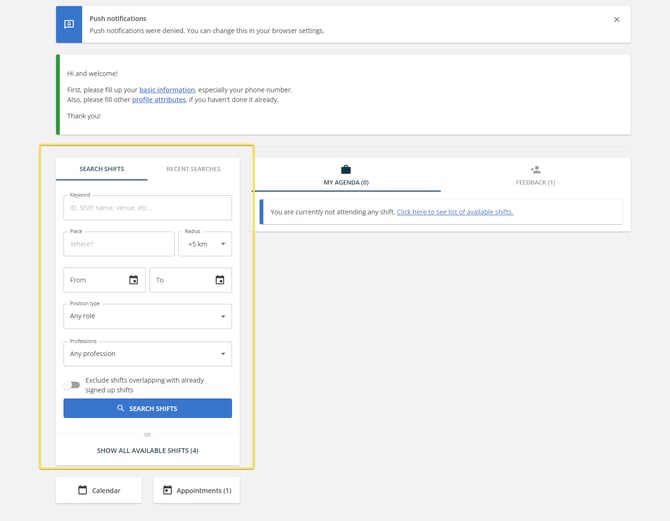
Task: Click Show All Available Shifts (4)
Action: [148, 451]
